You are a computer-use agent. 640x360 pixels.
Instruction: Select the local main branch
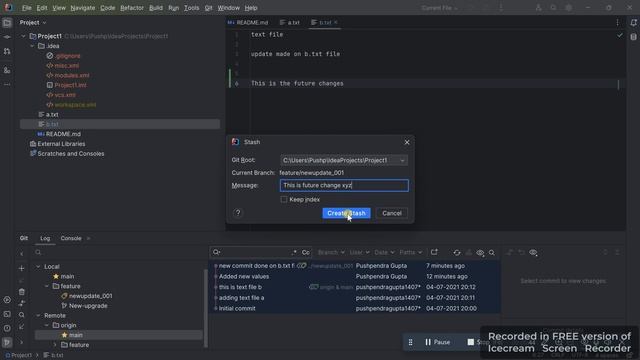pos(64,276)
